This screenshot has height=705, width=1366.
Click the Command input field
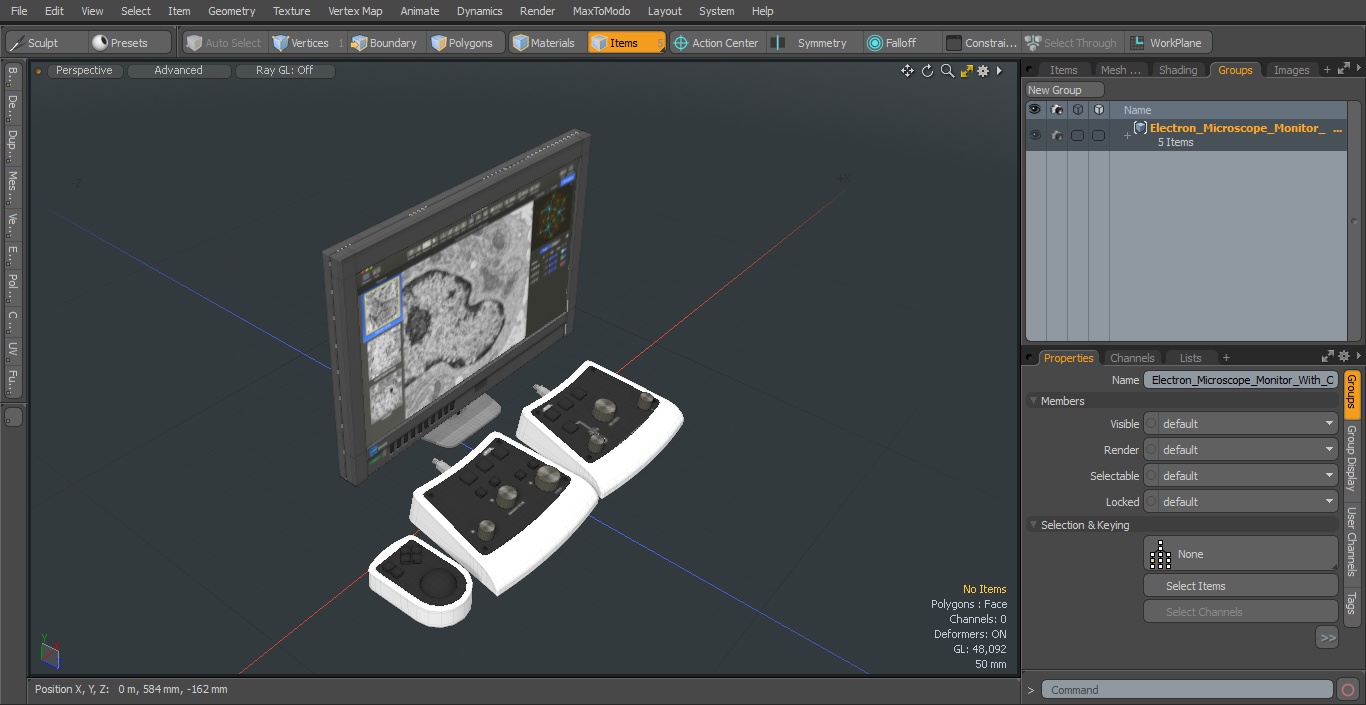click(x=1187, y=690)
